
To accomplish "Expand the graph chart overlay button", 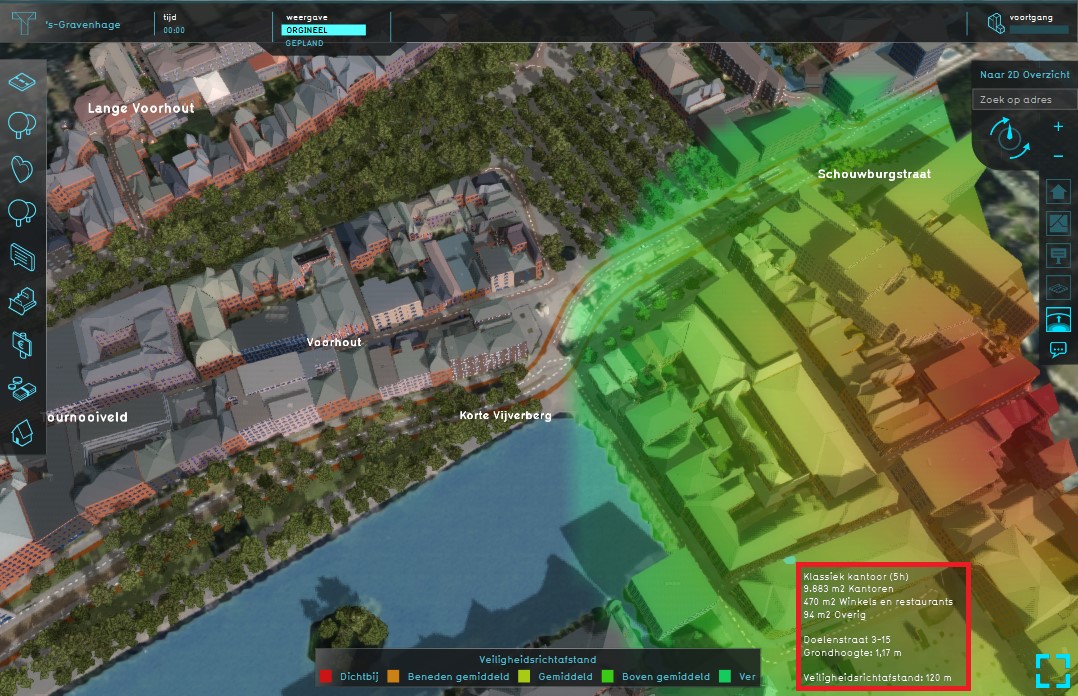I will point(1058,223).
